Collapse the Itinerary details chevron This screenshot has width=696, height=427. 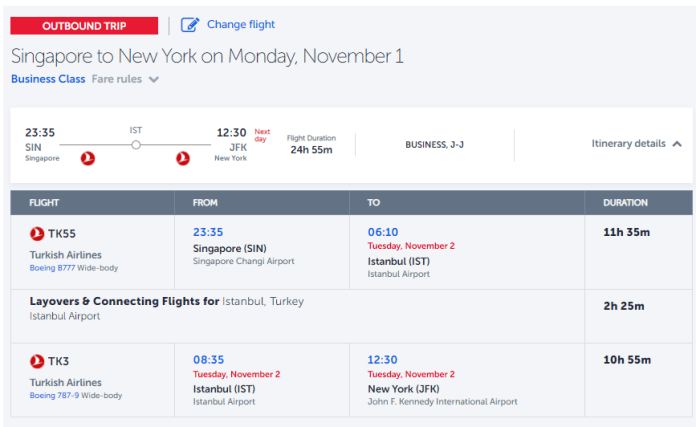pyautogui.click(x=677, y=144)
